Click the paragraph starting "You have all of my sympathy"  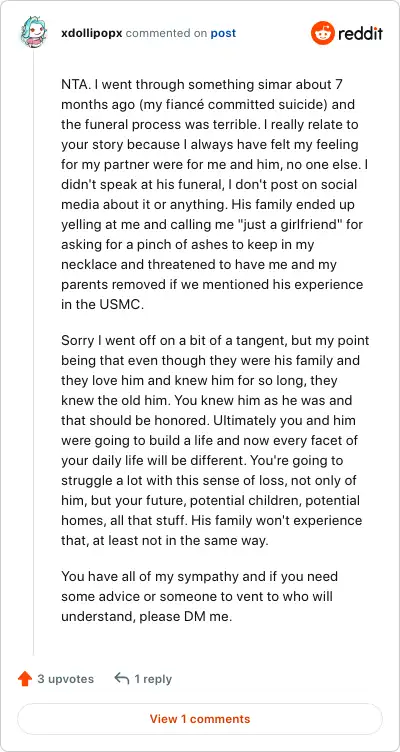pyautogui.click(x=199, y=596)
